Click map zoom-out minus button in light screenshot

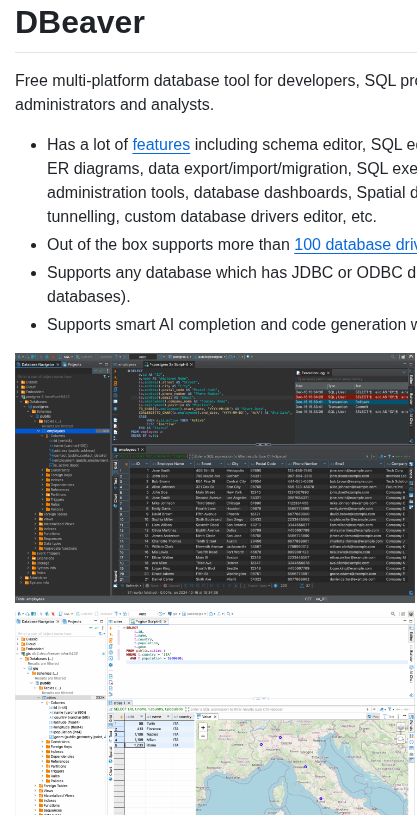click(203, 735)
